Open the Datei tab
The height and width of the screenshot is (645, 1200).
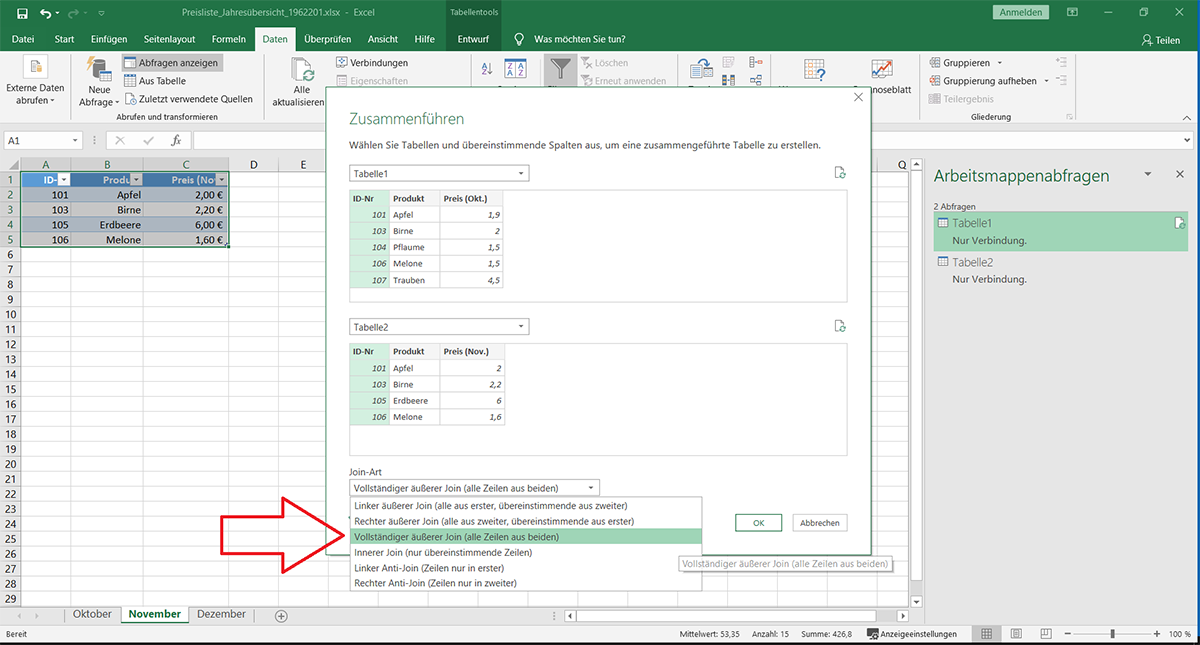coord(22,39)
